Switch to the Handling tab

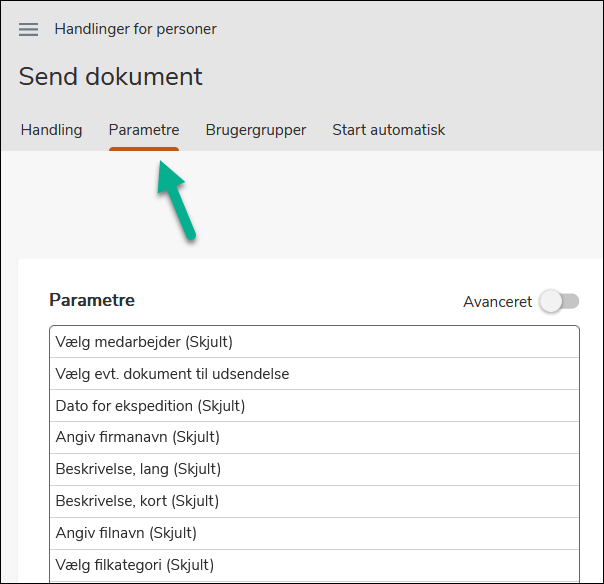pyautogui.click(x=51, y=130)
